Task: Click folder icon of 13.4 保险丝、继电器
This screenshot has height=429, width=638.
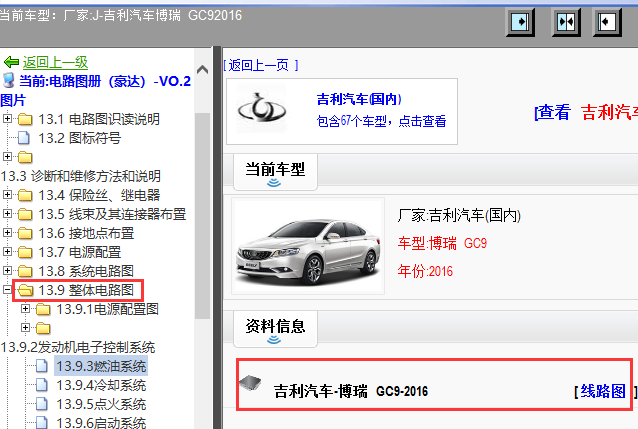Action: [25, 195]
